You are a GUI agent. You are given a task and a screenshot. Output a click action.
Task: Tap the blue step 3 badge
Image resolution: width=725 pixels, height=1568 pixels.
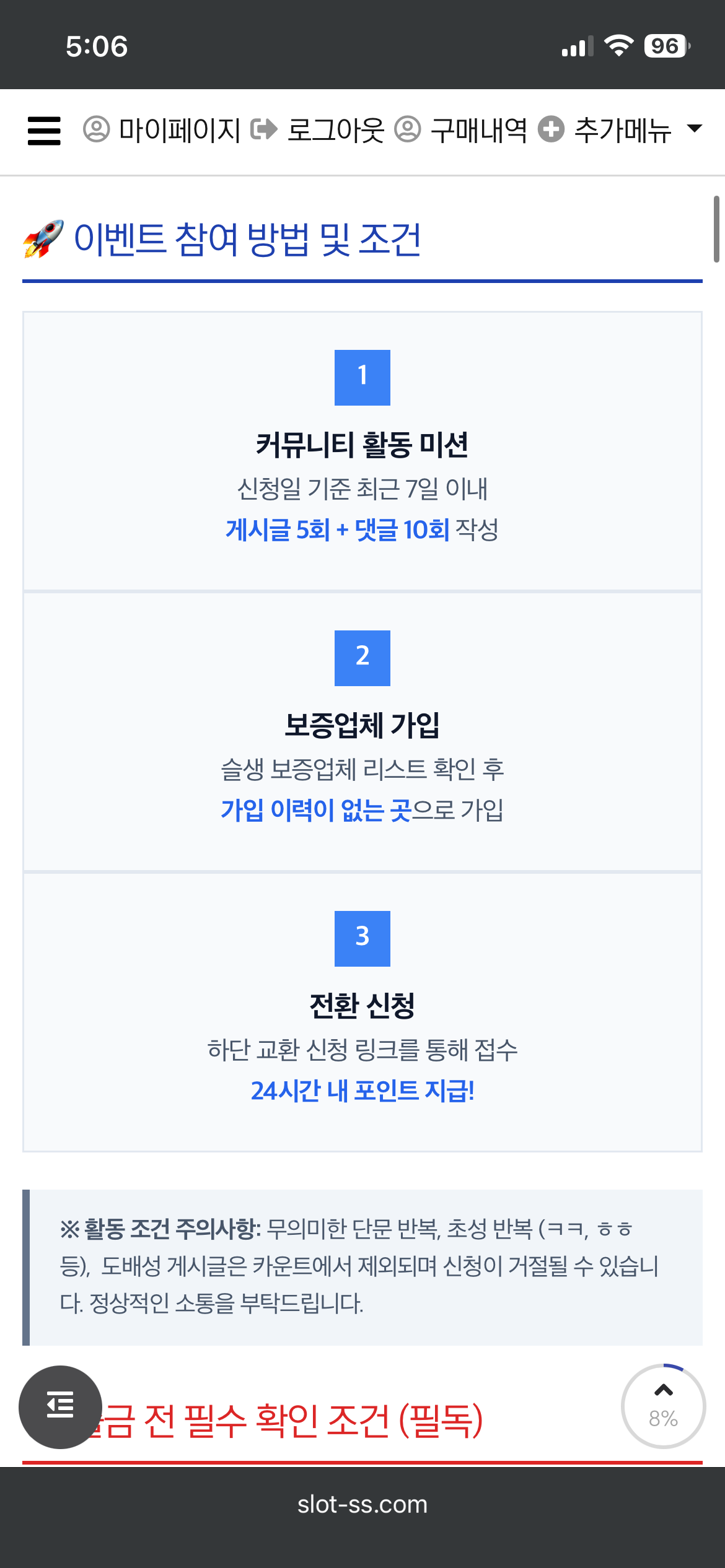point(362,938)
